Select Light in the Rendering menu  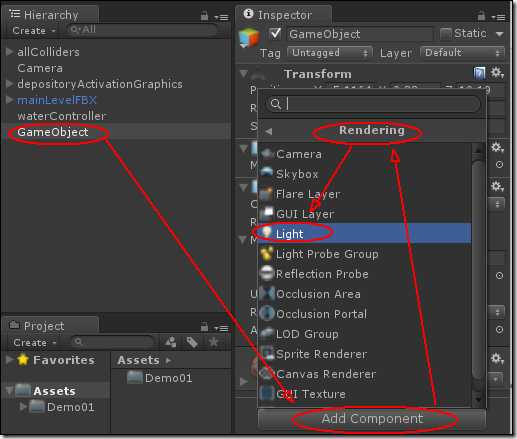pos(365,233)
